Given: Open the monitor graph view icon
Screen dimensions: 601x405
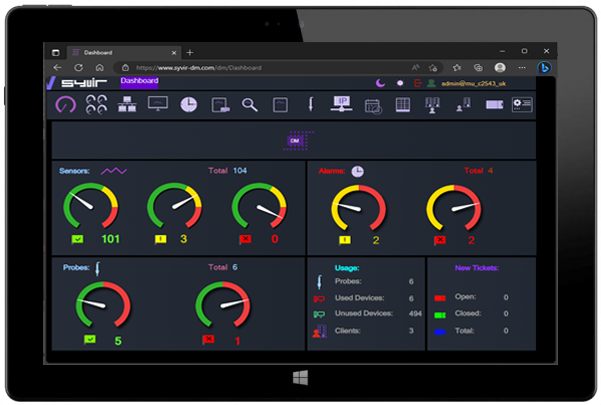Looking at the screenshot, I should point(158,104).
